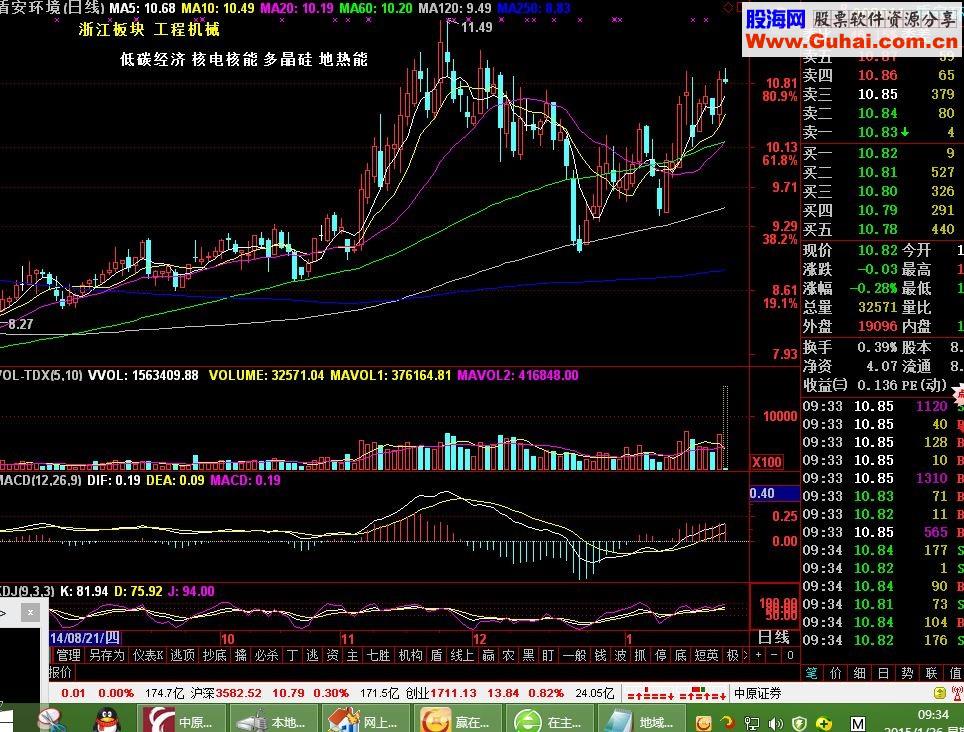The width and height of the screenshot is (964, 732).
Task: Select the 逃顶 indicator tab
Action: [x=182, y=655]
